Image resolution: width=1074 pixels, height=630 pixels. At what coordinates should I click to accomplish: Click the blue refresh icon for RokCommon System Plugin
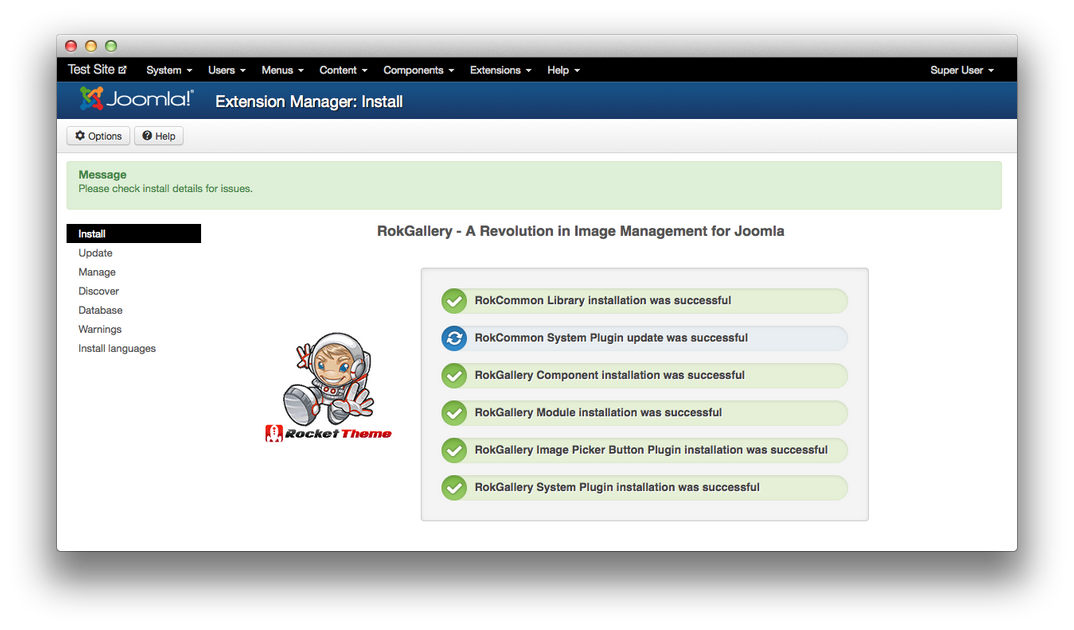454,338
